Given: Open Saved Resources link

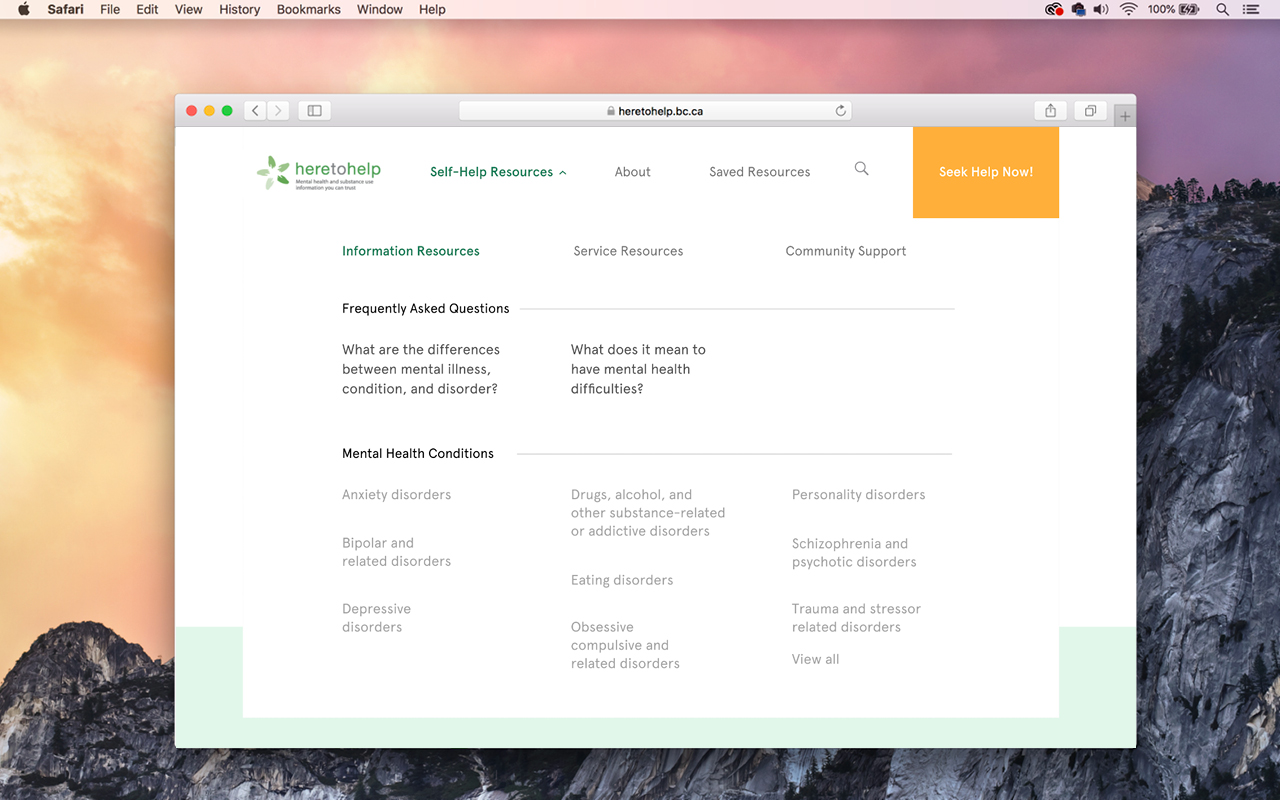Looking at the screenshot, I should tap(760, 172).
